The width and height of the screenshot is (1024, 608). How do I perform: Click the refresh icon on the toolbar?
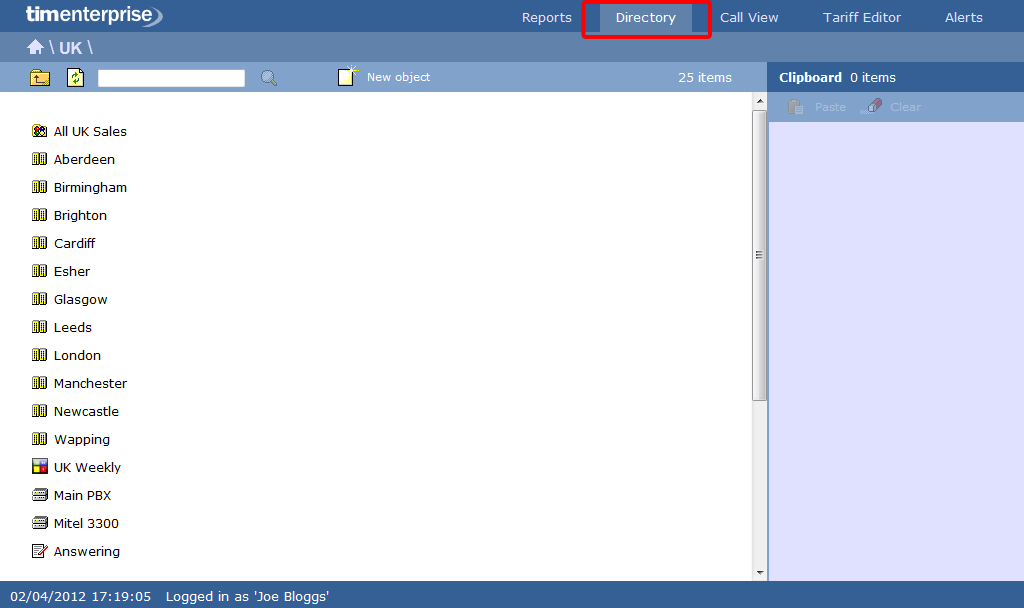click(74, 76)
